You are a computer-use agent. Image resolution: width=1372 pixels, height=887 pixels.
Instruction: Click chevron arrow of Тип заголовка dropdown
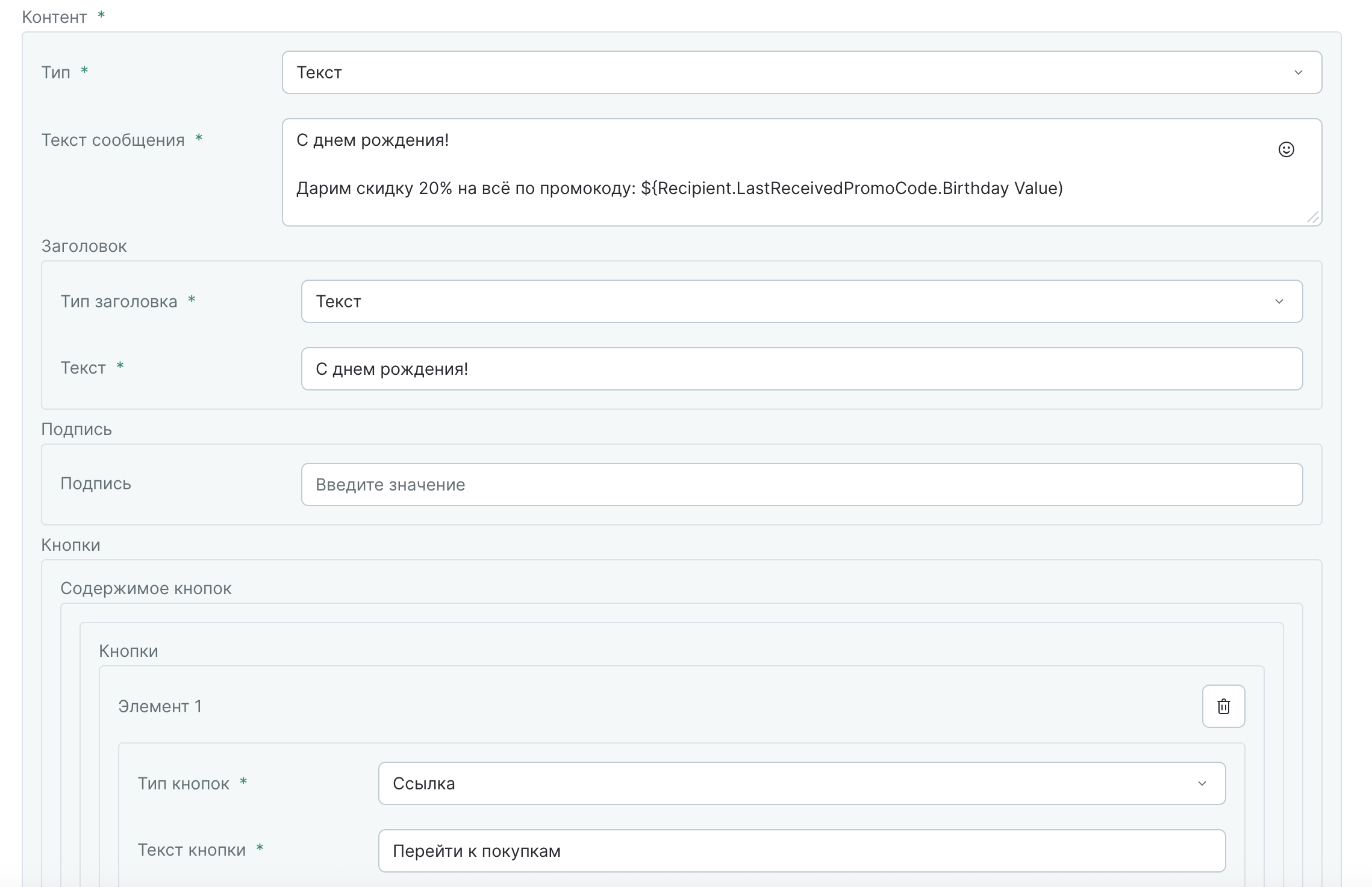(1279, 301)
